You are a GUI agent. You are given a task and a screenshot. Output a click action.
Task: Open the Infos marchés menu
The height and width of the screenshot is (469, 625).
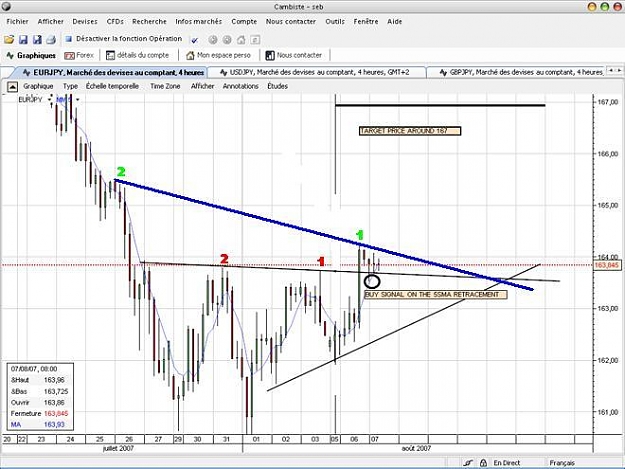click(199, 22)
